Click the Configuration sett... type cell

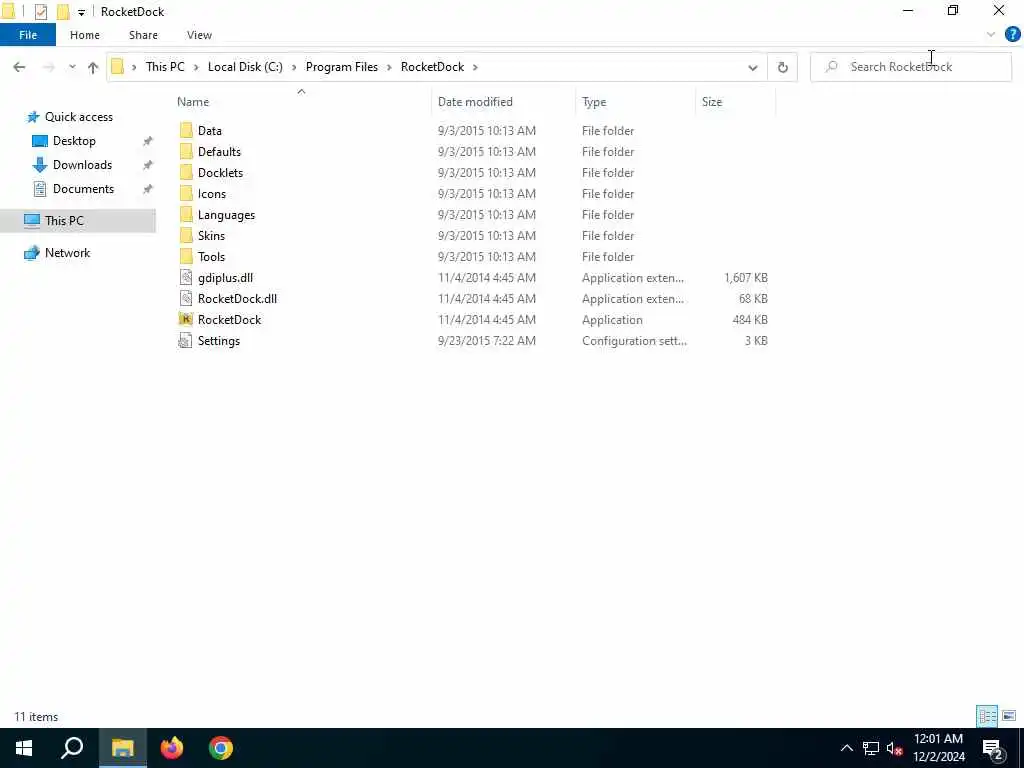[634, 340]
